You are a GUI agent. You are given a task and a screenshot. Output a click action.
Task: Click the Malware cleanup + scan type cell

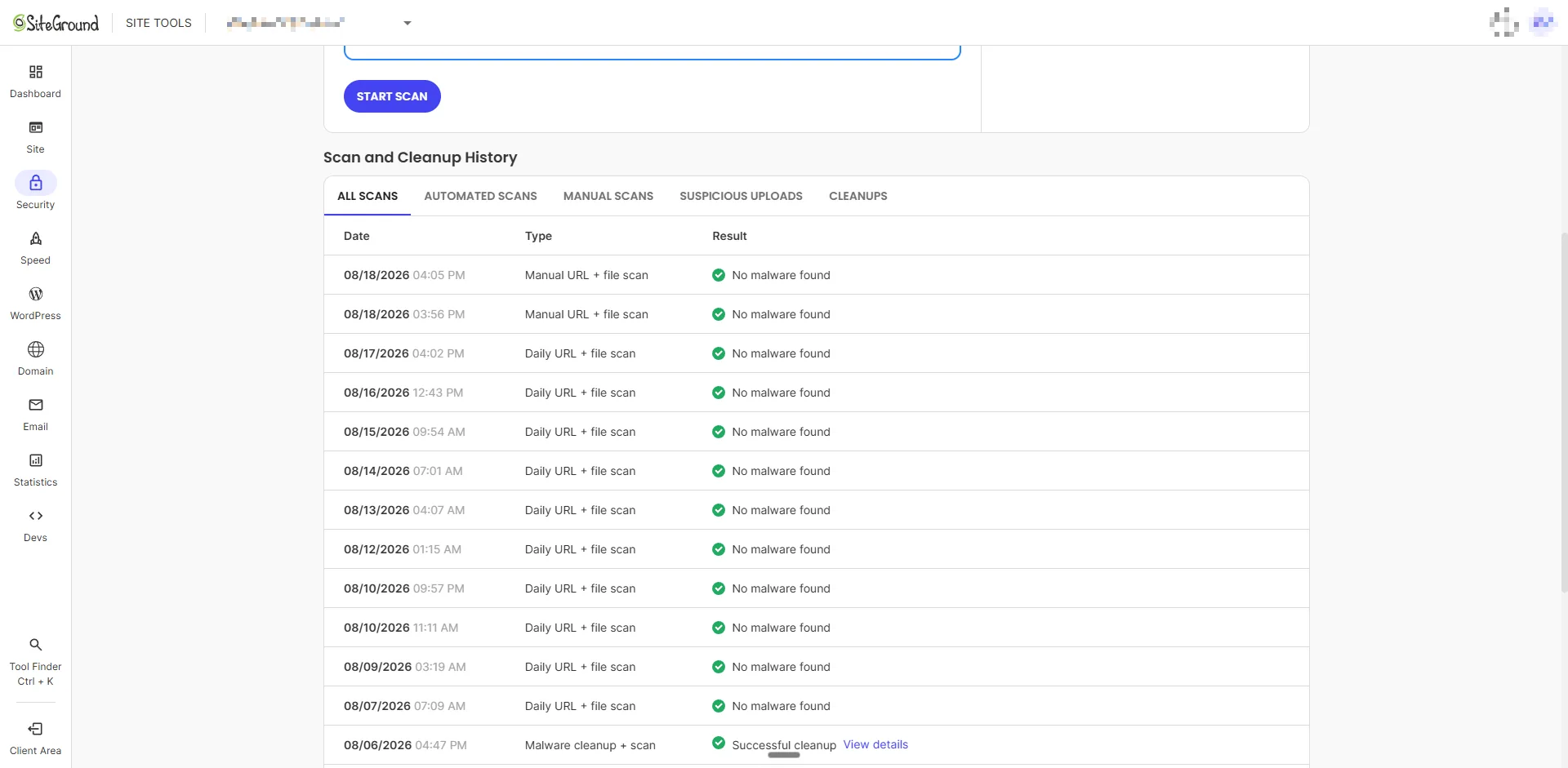click(590, 745)
